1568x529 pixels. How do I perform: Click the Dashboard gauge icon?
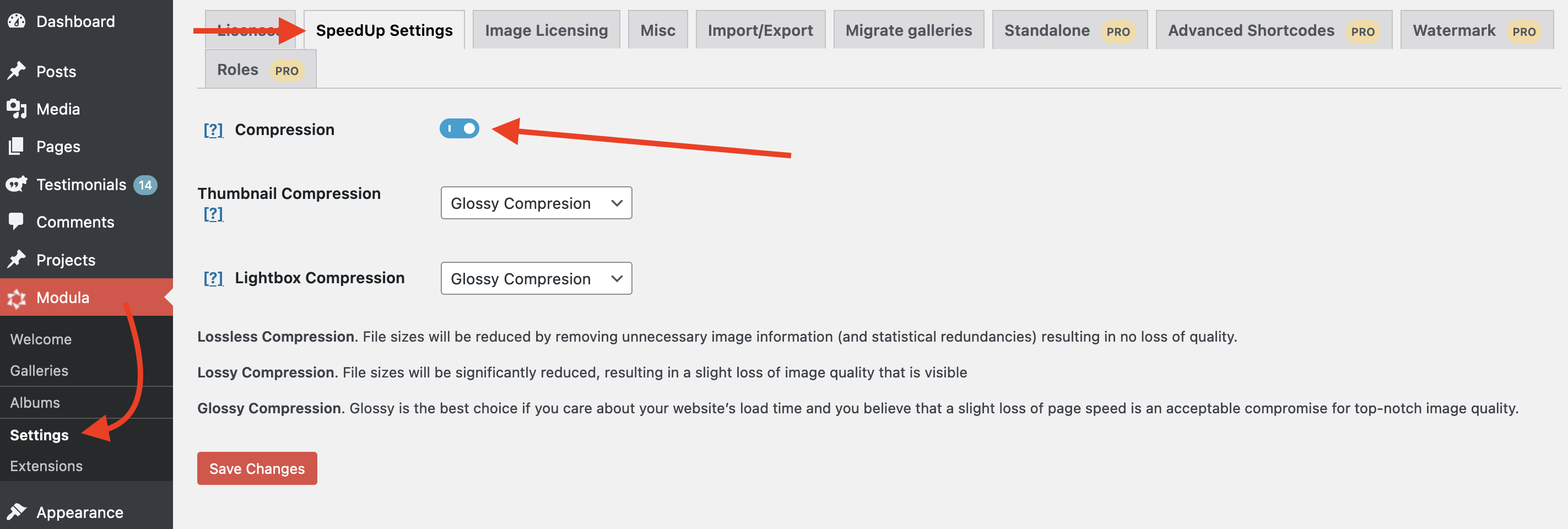[17, 21]
